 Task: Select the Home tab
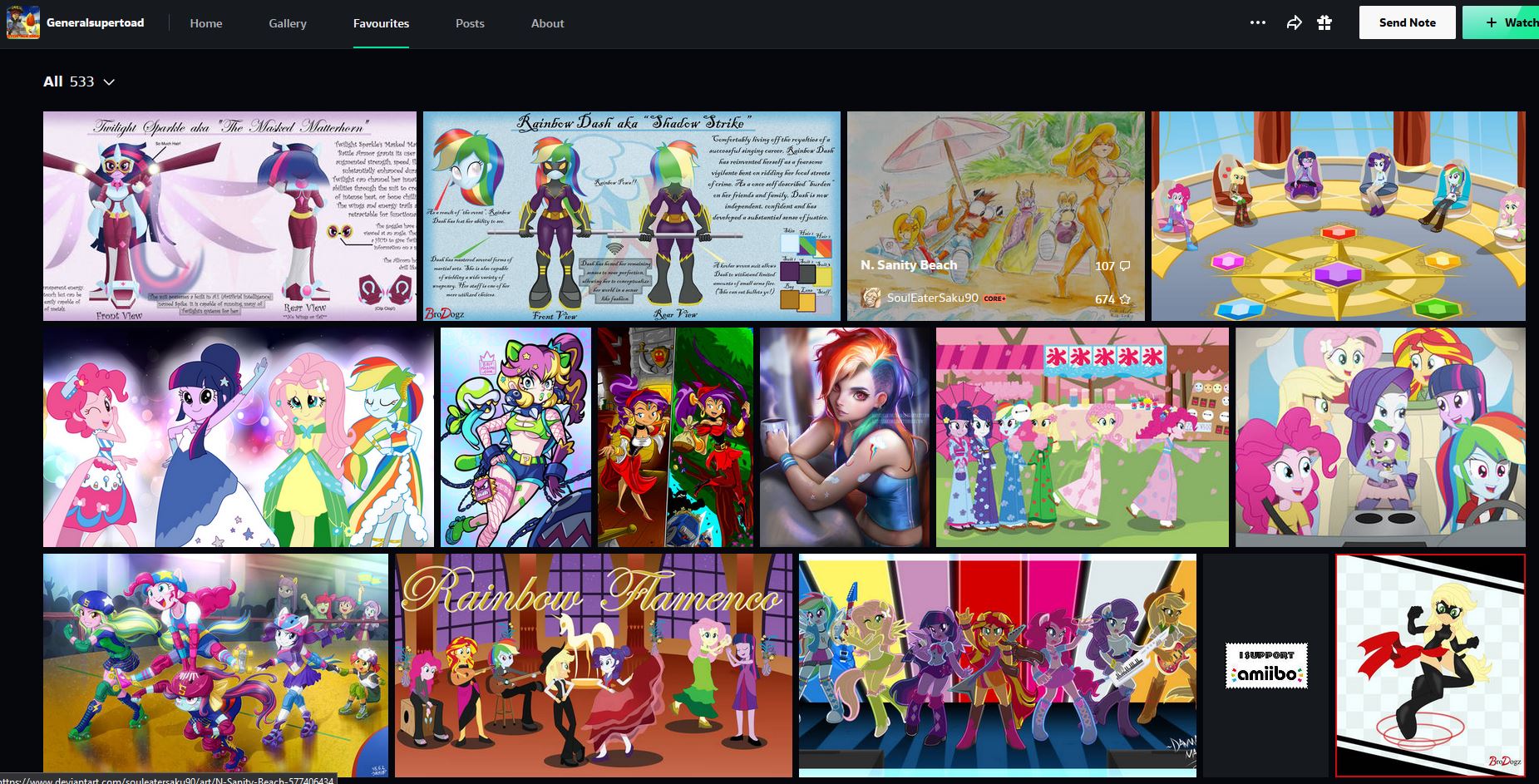206,23
